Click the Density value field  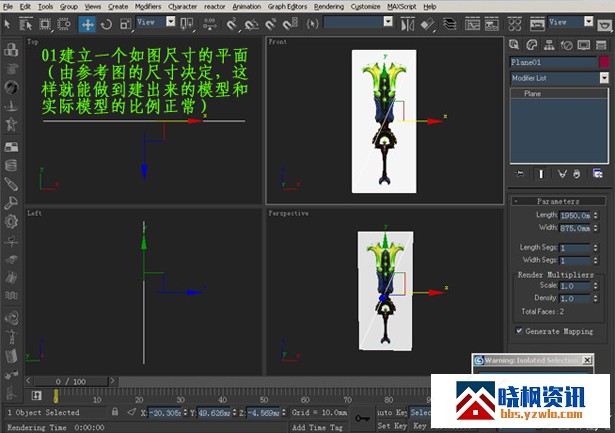click(x=575, y=298)
